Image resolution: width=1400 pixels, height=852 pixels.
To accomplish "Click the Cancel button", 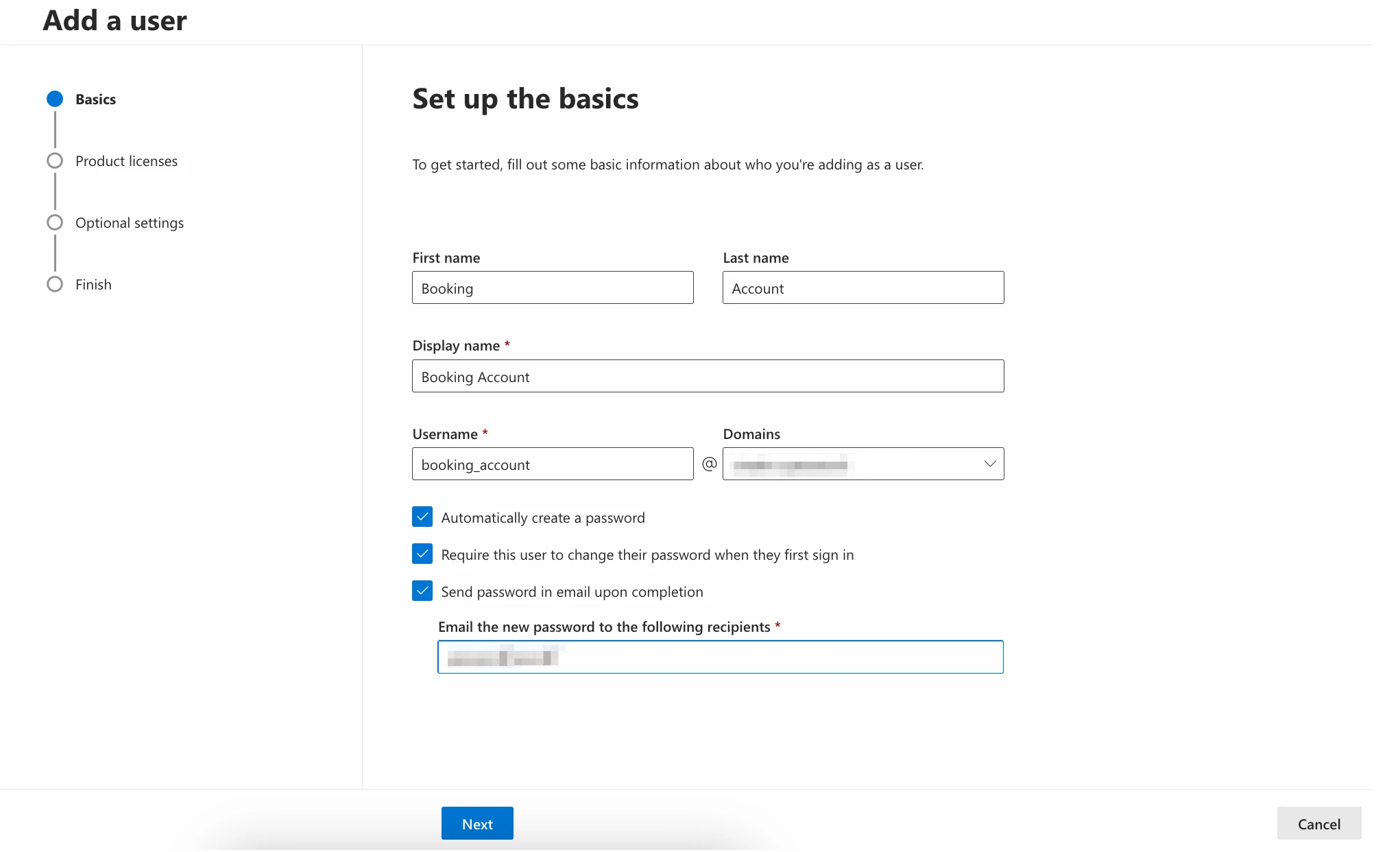I will [1318, 824].
